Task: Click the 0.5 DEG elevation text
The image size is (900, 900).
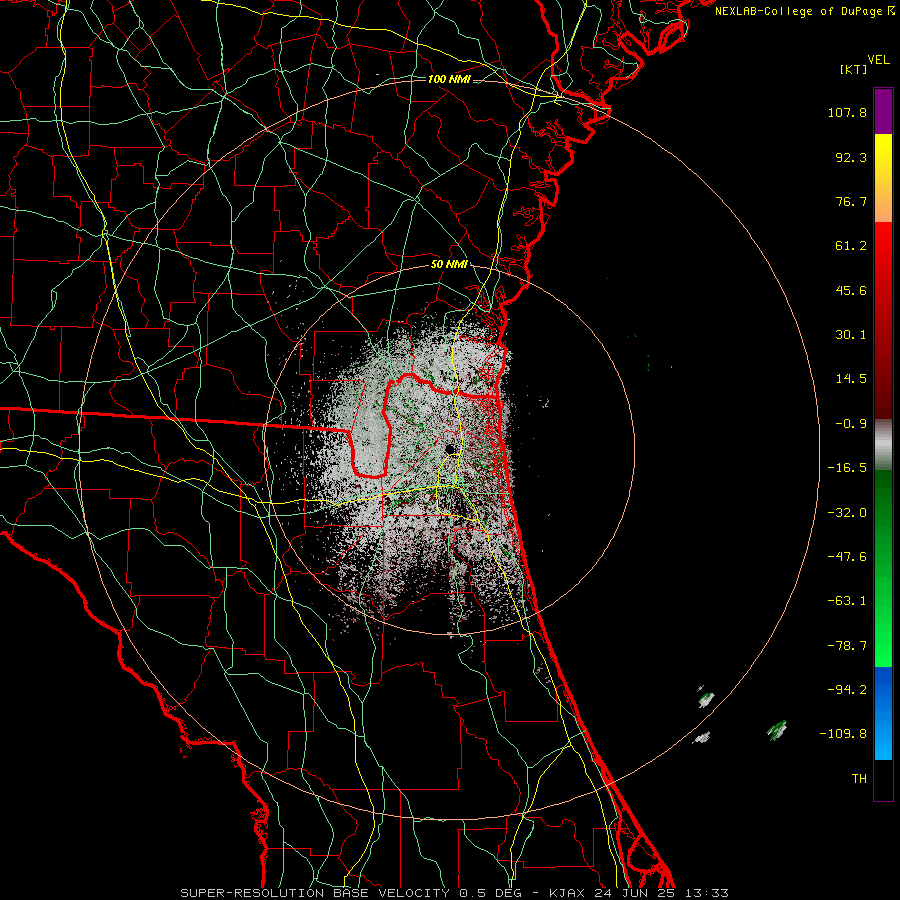Action: (x=490, y=893)
